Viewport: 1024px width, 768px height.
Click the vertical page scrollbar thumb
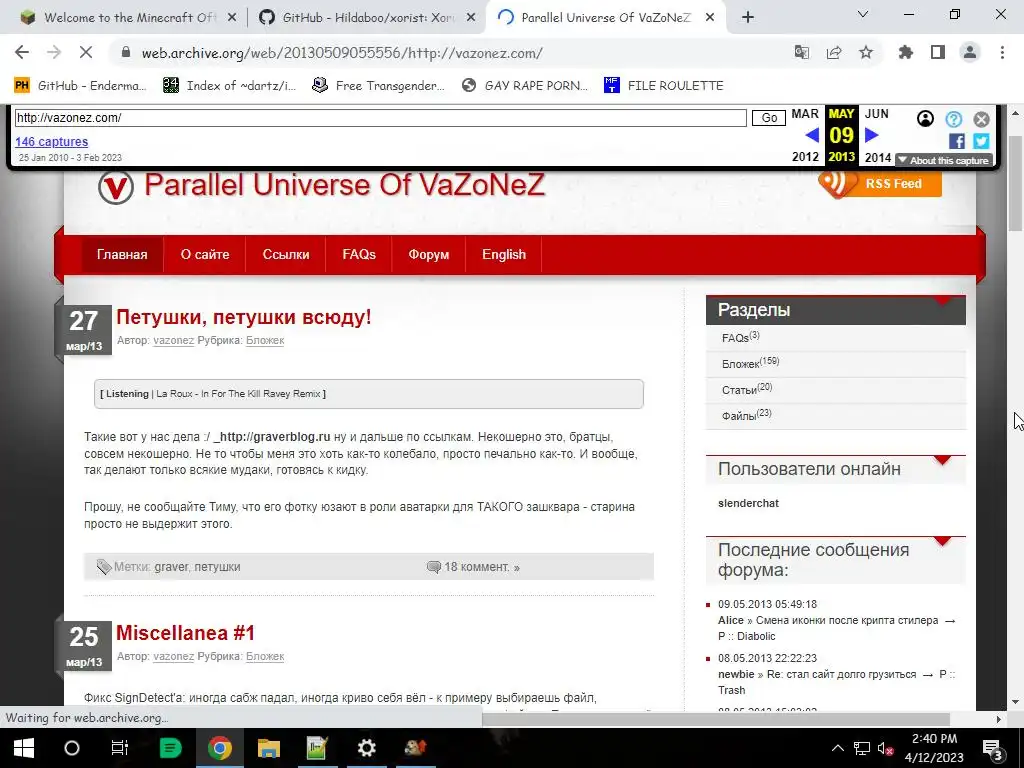[x=1016, y=184]
